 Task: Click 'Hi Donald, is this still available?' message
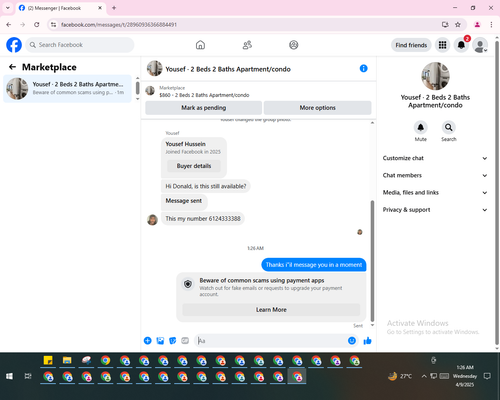pos(206,186)
